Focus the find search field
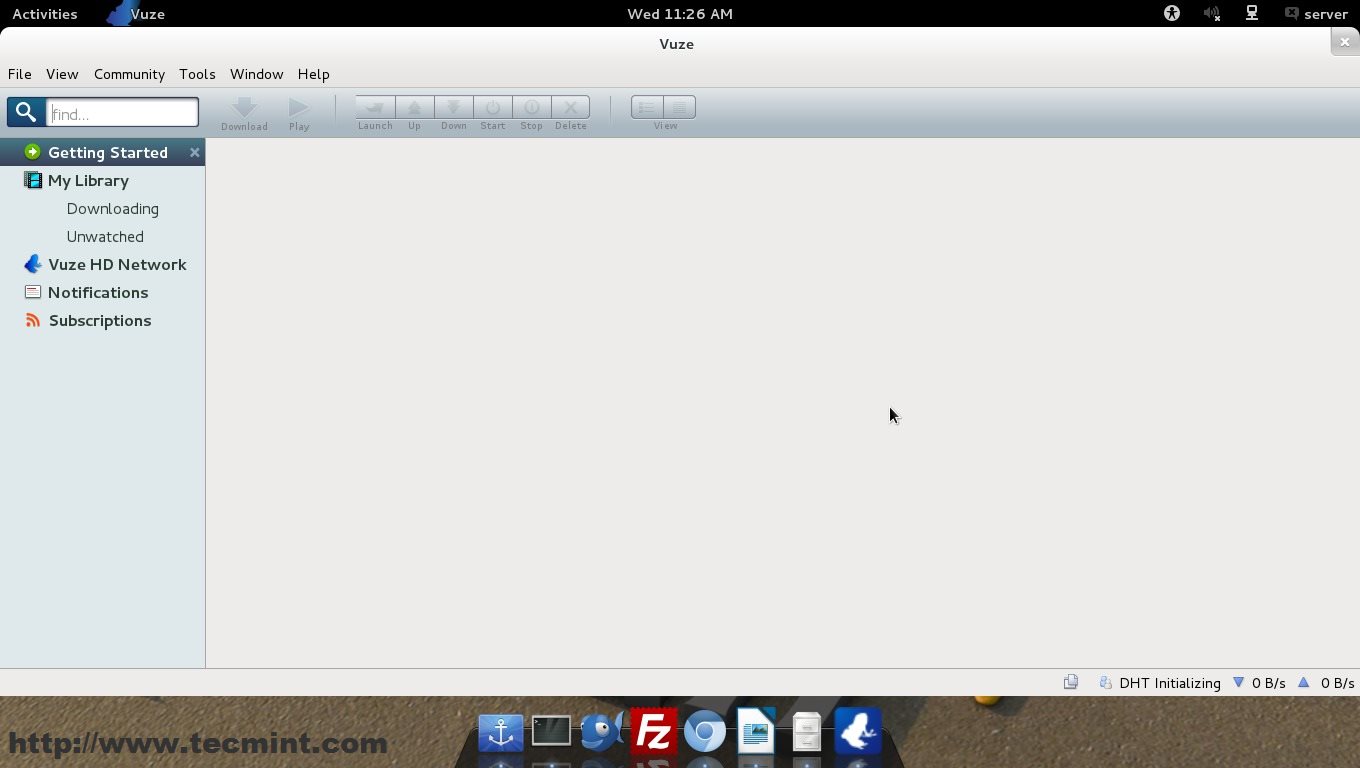Screen dimensions: 1360x768 122,112
